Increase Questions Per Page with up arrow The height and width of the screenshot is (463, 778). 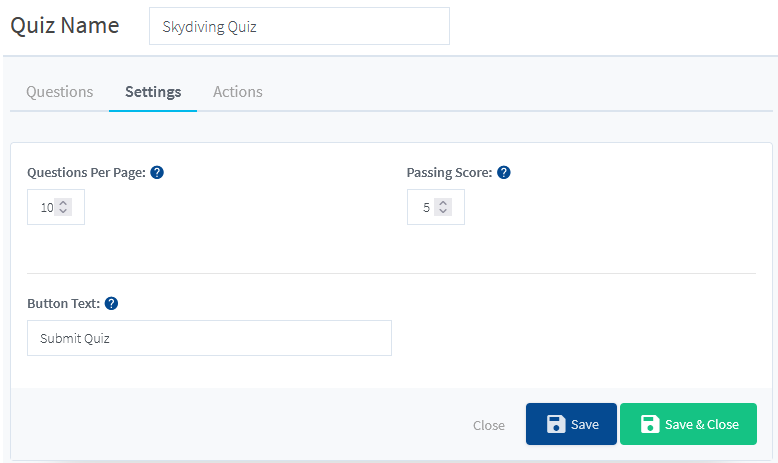pyautogui.click(x=63, y=202)
